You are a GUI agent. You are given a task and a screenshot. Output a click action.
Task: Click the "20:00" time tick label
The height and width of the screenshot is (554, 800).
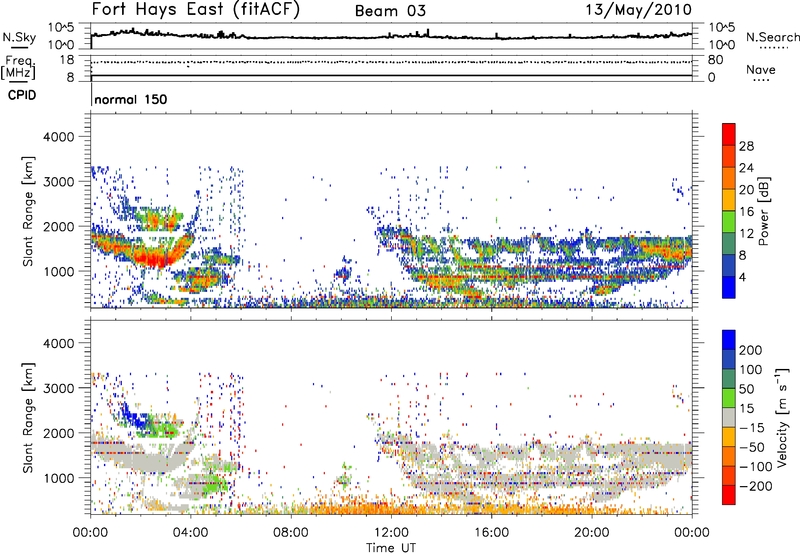[x=591, y=533]
